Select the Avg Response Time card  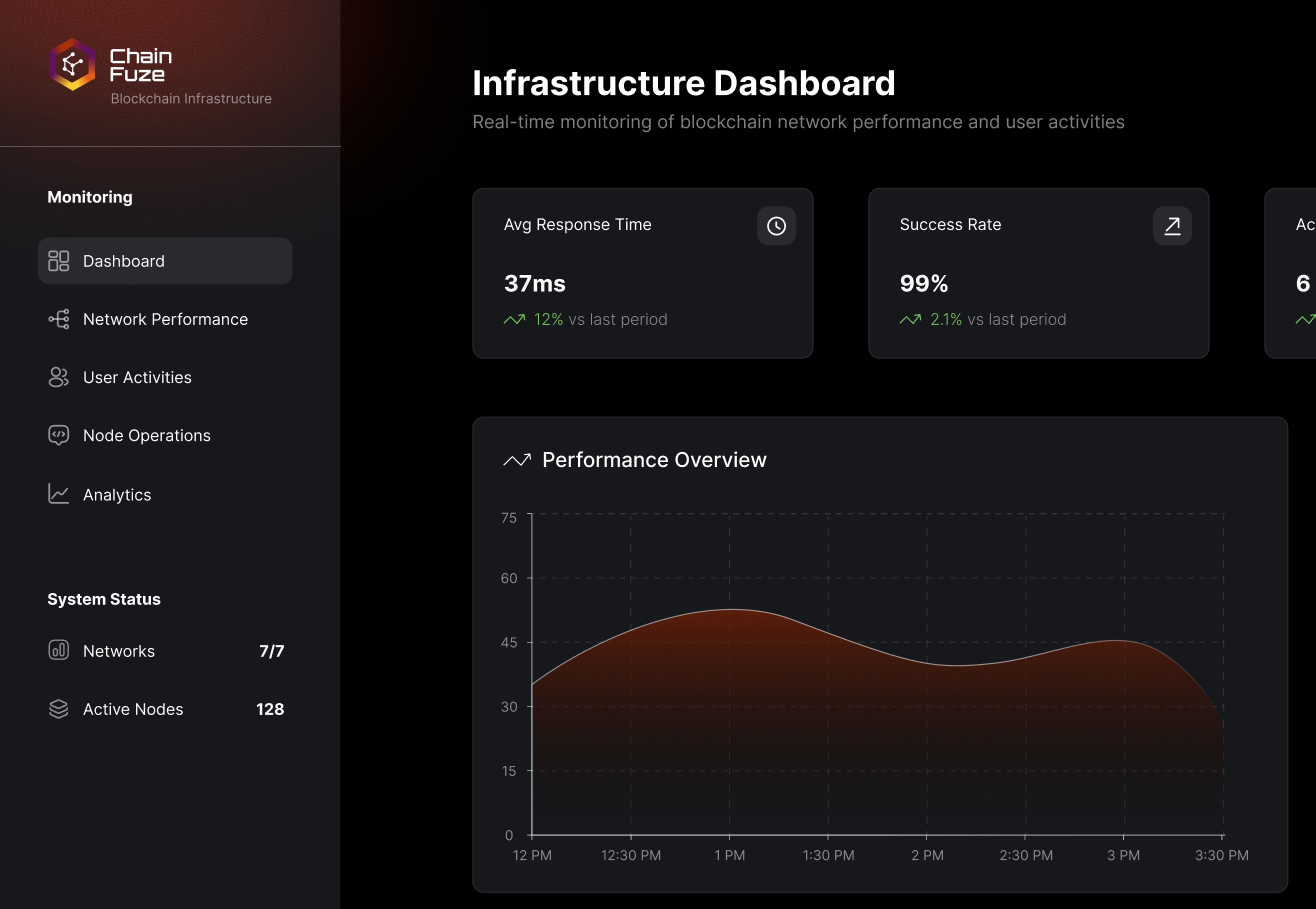pos(642,273)
